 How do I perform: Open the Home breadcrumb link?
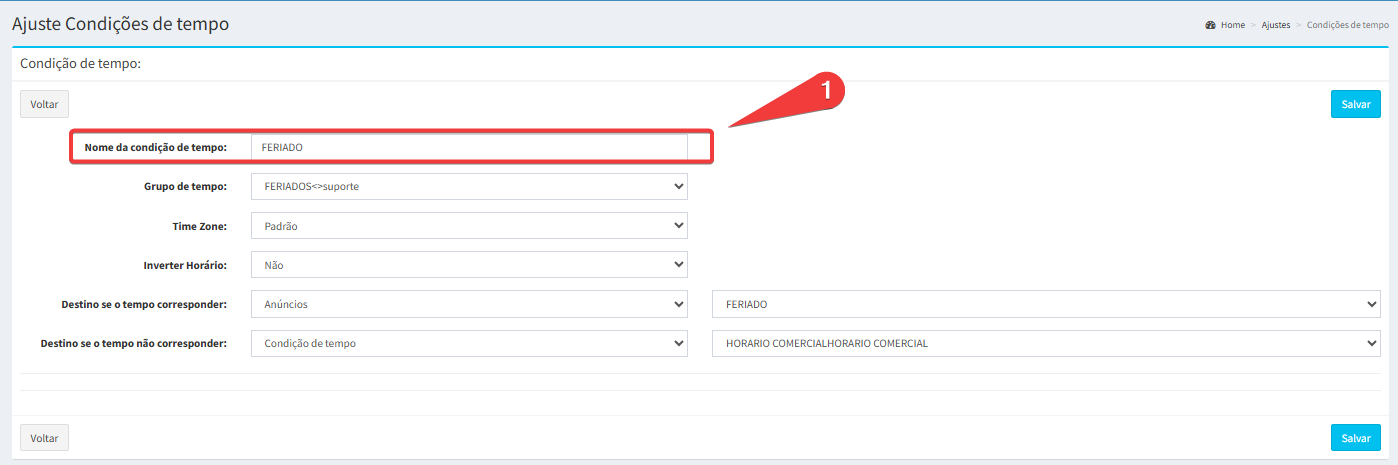point(1232,25)
